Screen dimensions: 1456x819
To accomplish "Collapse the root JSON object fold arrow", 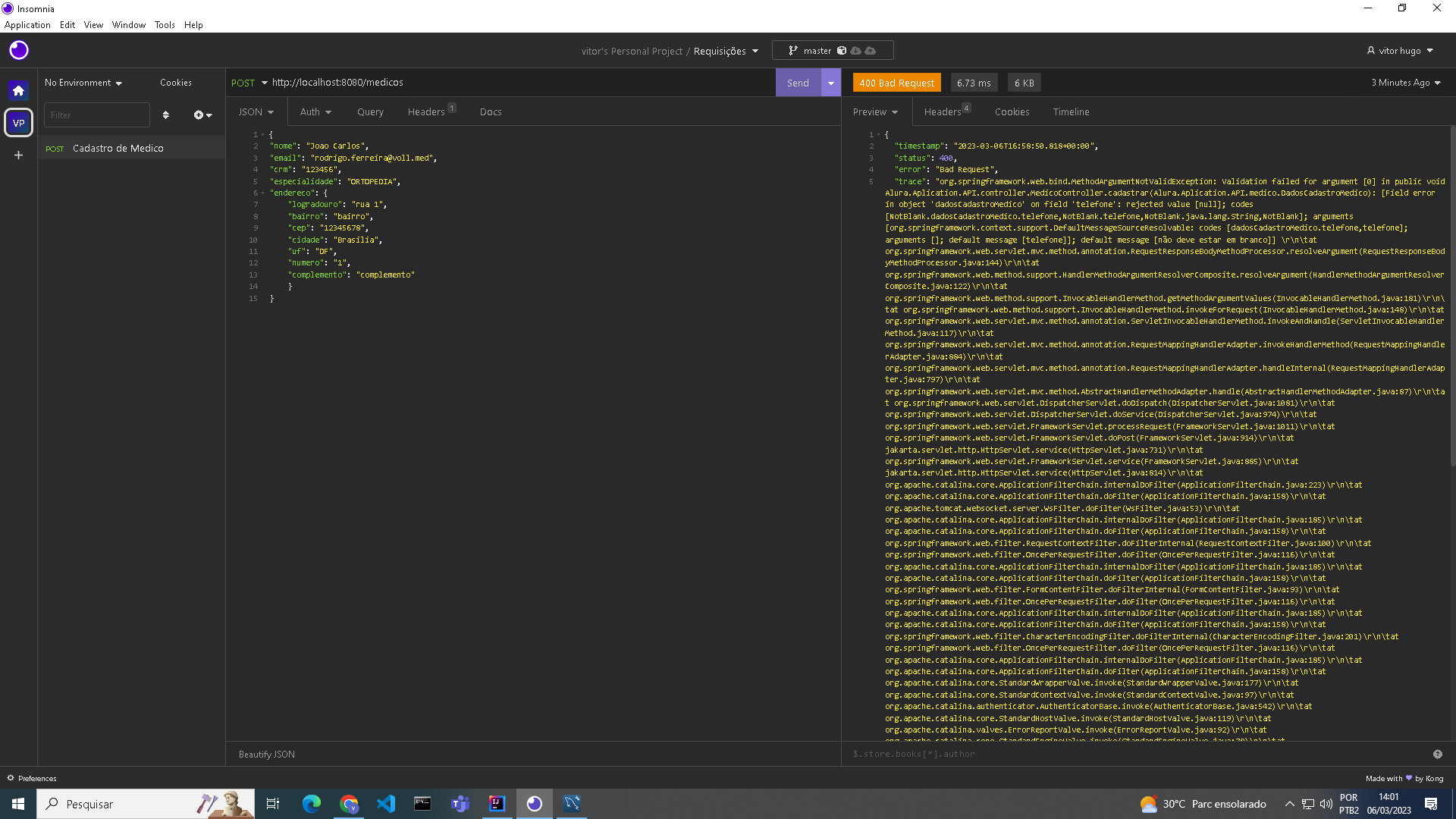I will 263,135.
